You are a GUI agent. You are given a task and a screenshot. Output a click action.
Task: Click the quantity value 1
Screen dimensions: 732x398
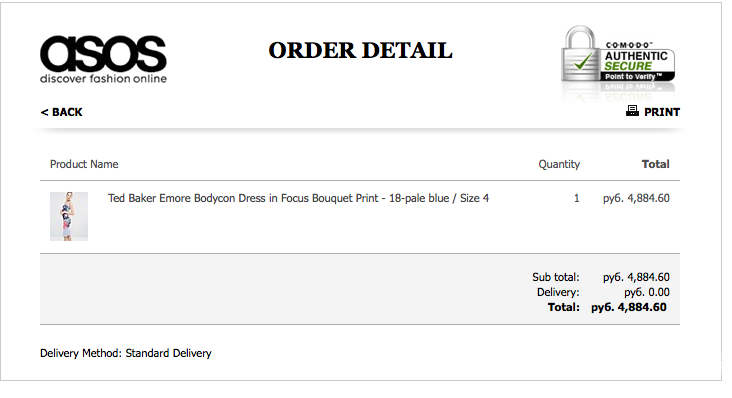(x=577, y=198)
